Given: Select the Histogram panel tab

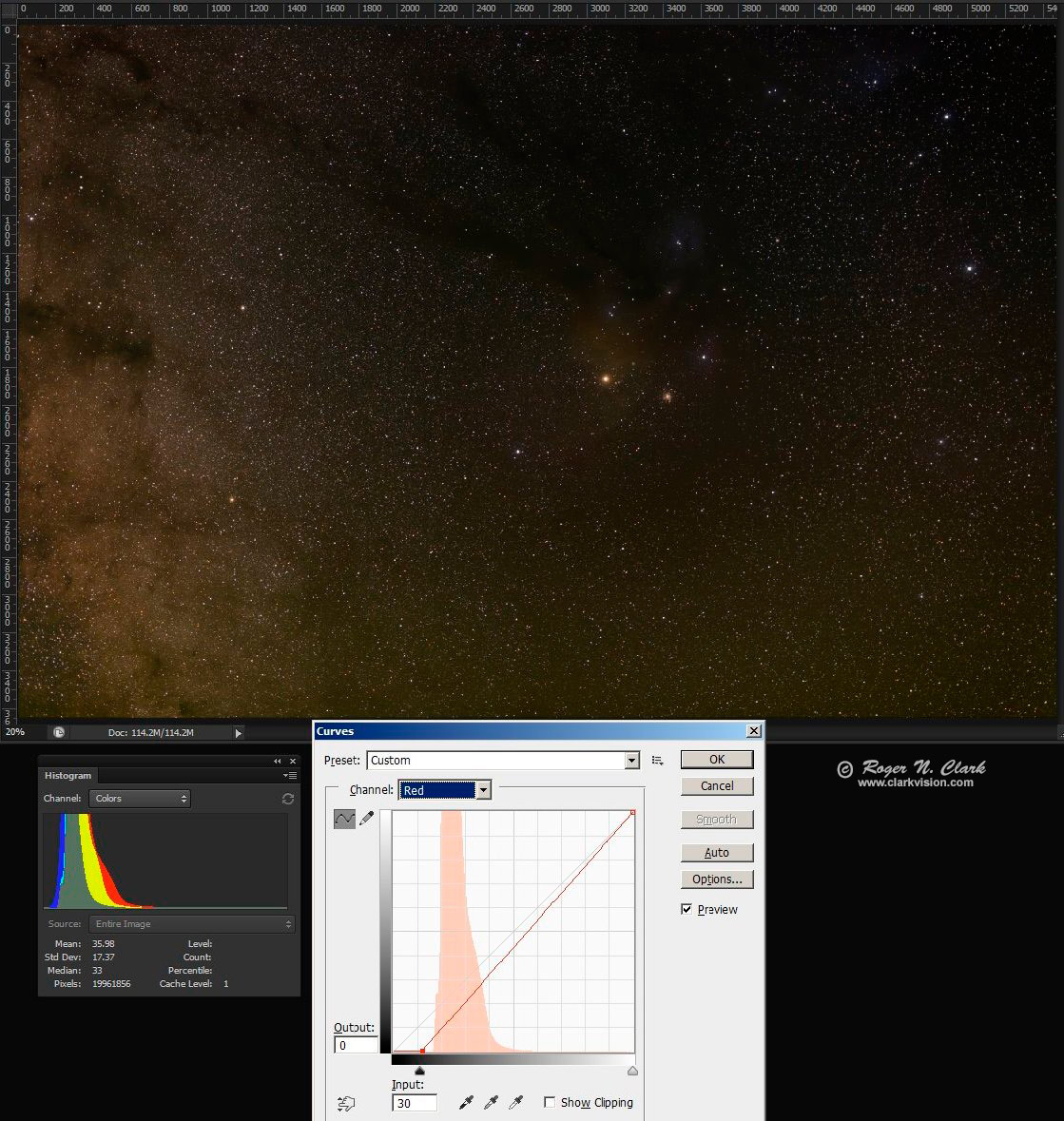Looking at the screenshot, I should (x=68, y=776).
